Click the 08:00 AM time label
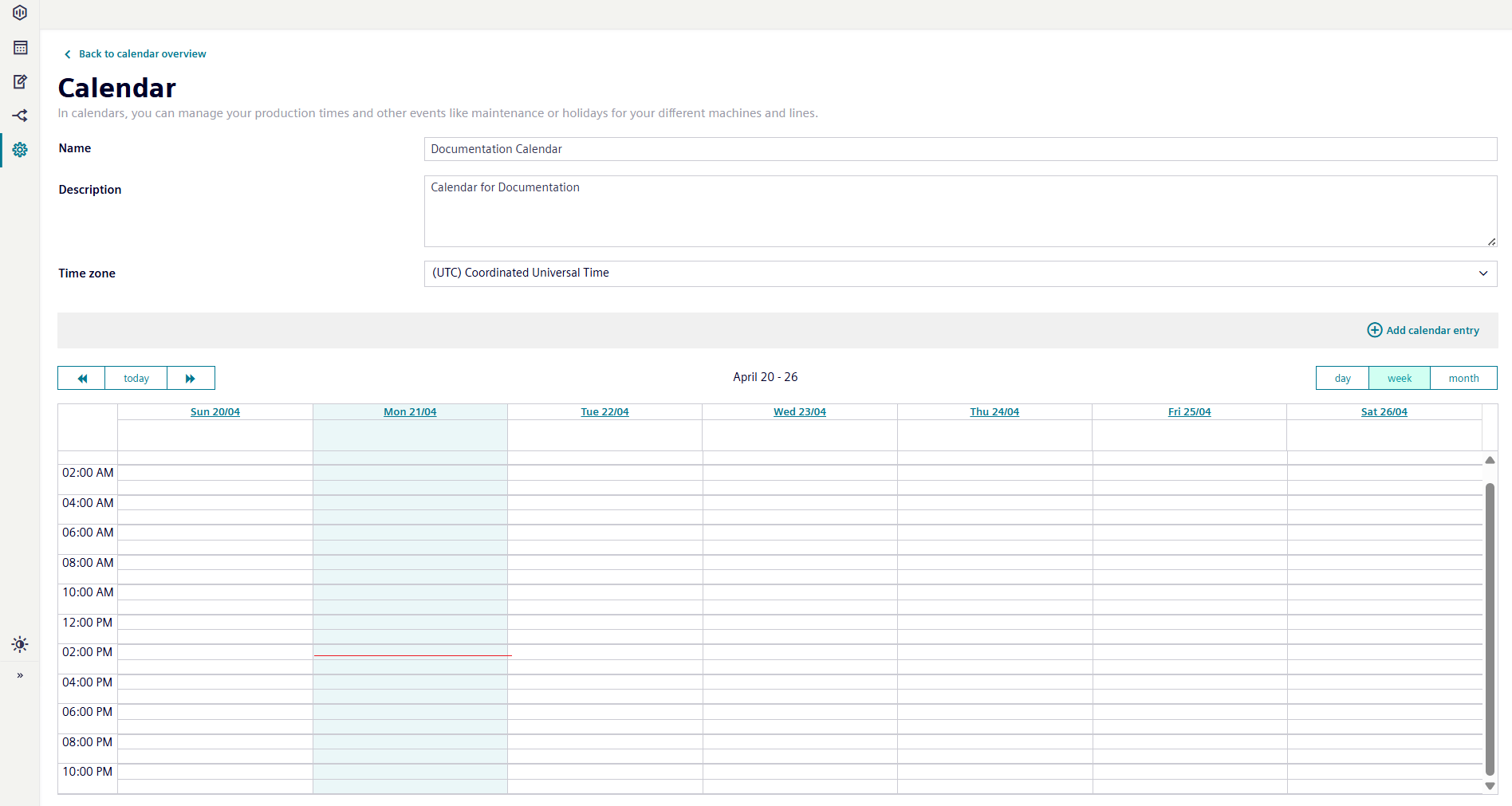The width and height of the screenshot is (1512, 806). click(88, 563)
